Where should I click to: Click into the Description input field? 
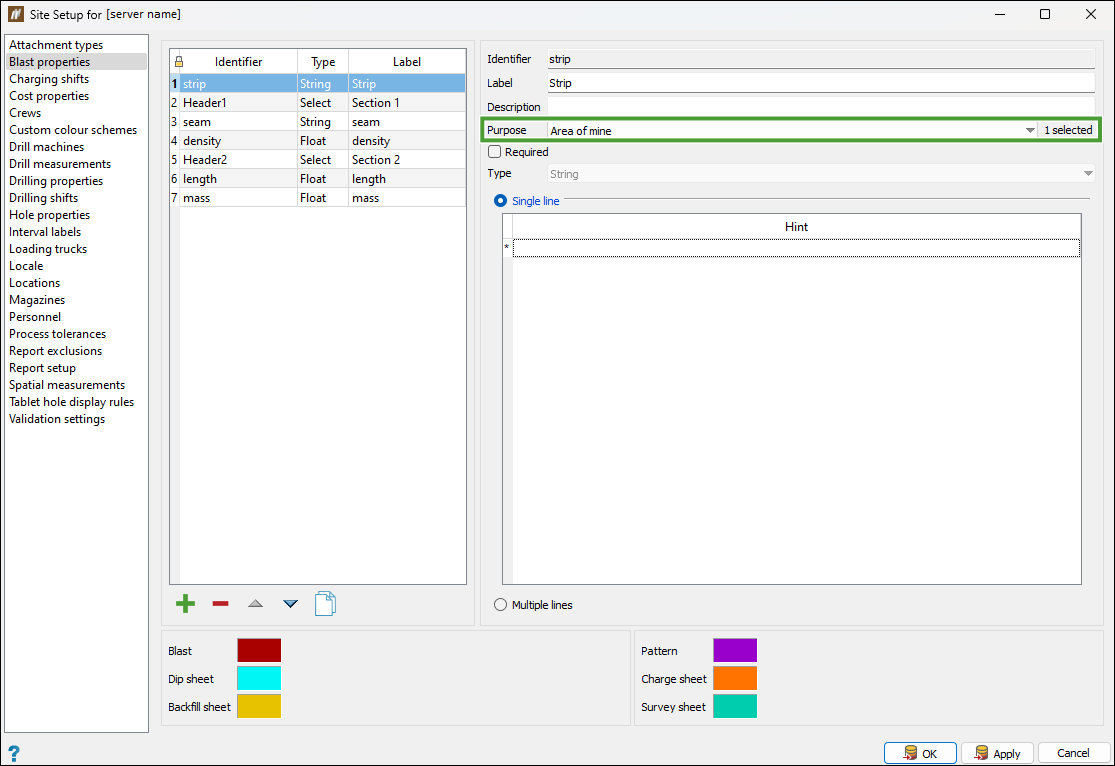[821, 107]
